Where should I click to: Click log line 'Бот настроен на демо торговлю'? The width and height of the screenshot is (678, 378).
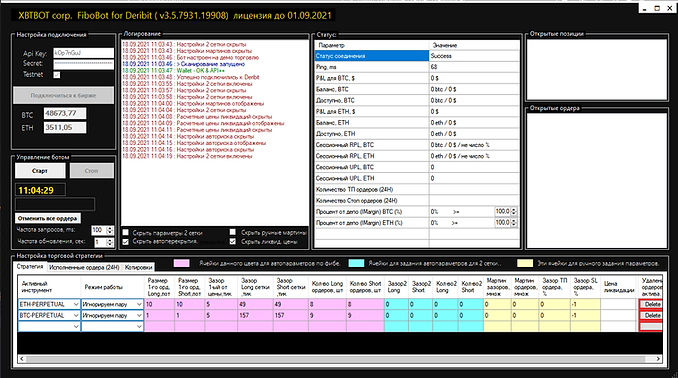click(190, 58)
